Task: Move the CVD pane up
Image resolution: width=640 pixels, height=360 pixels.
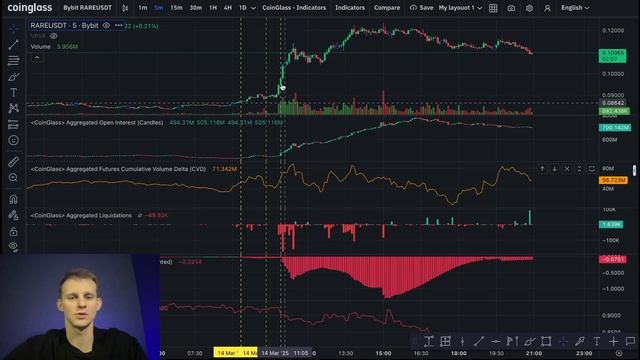Action: [542, 169]
